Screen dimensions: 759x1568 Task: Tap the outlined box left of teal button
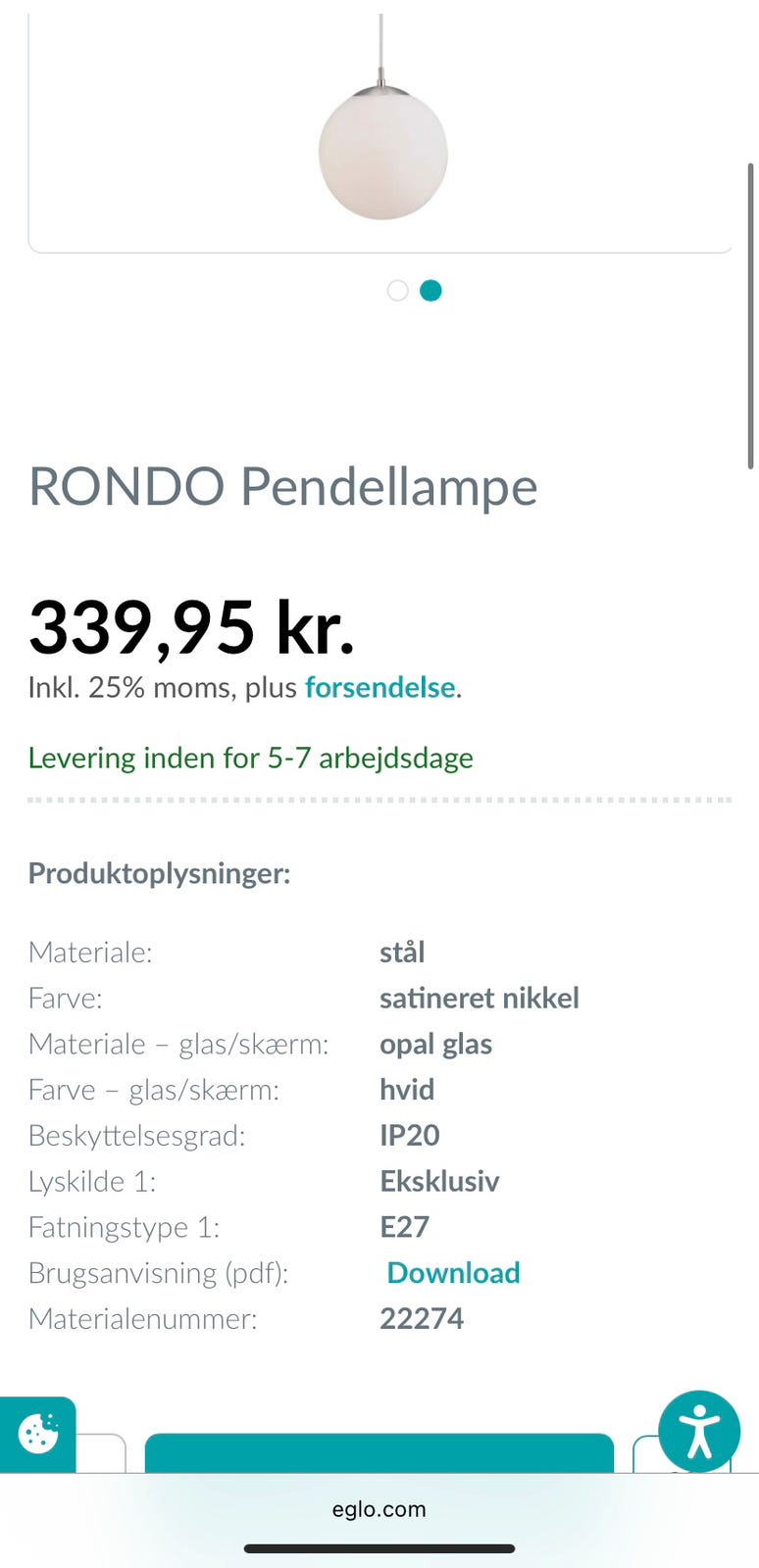coord(102,1453)
